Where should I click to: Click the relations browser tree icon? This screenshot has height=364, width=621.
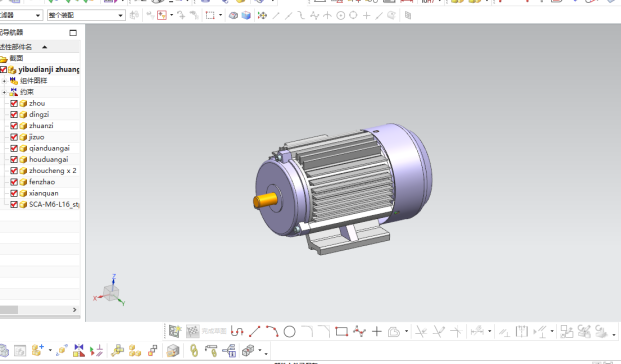tap(230, 351)
